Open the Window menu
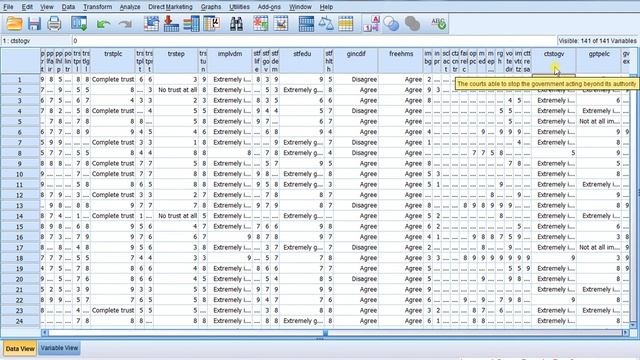The height and width of the screenshot is (360, 640). click(x=300, y=7)
